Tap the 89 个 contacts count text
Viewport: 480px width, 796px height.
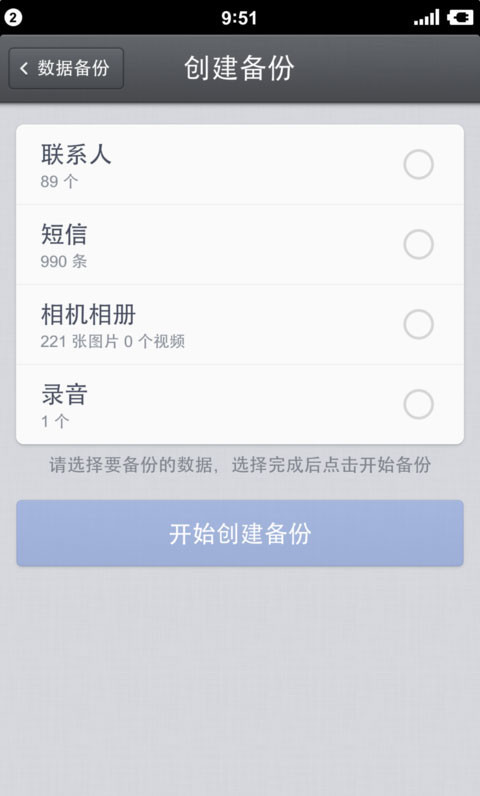pyautogui.click(x=59, y=181)
